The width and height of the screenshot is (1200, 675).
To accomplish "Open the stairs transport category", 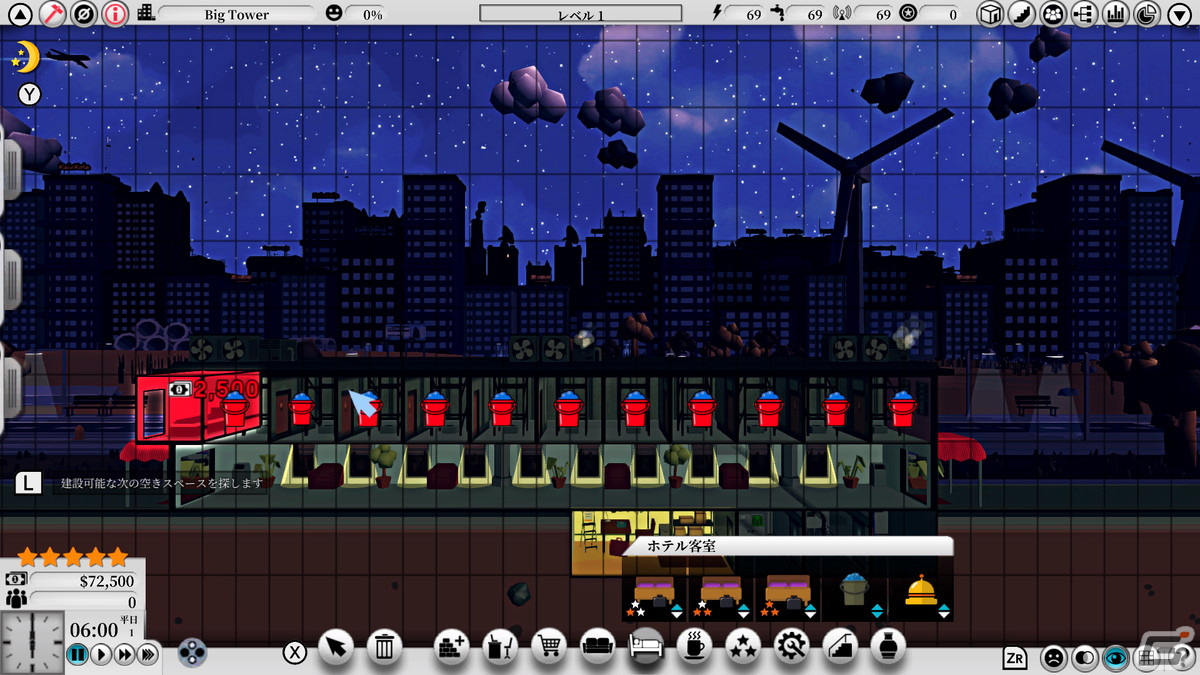I will tap(841, 647).
